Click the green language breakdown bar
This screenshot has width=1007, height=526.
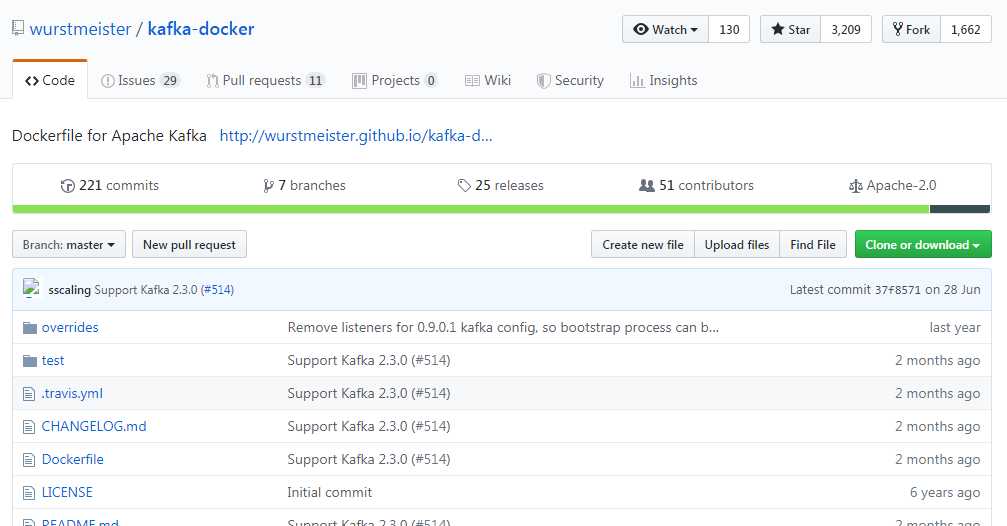point(471,209)
